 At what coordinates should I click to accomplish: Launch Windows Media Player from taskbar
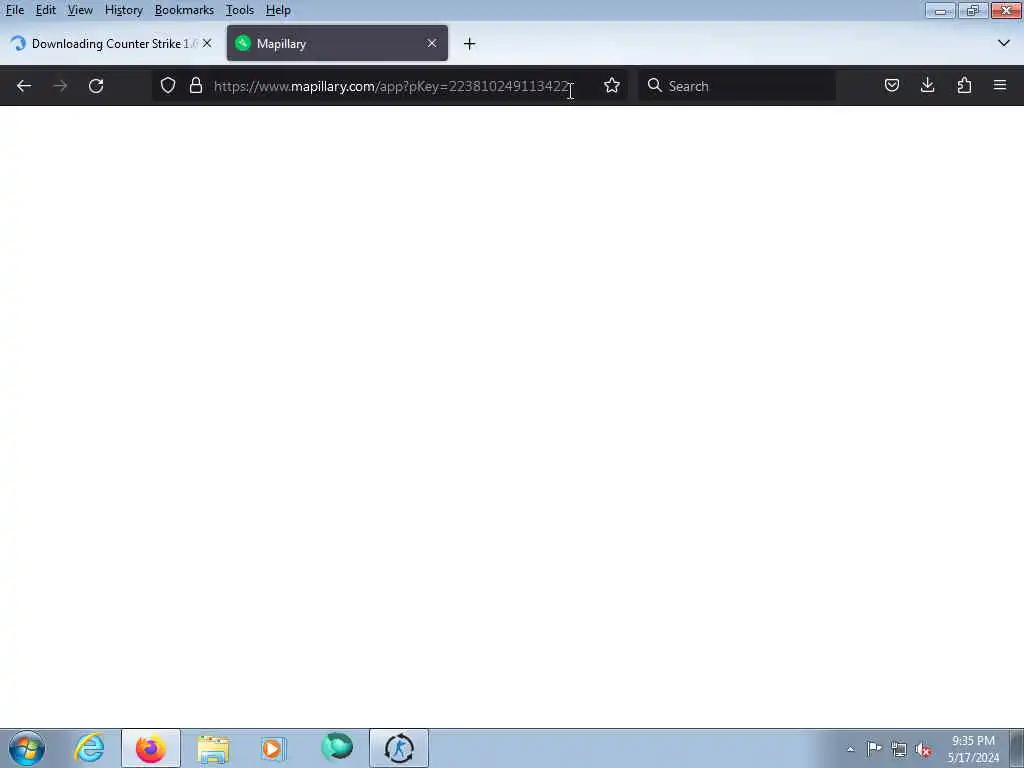(x=274, y=748)
